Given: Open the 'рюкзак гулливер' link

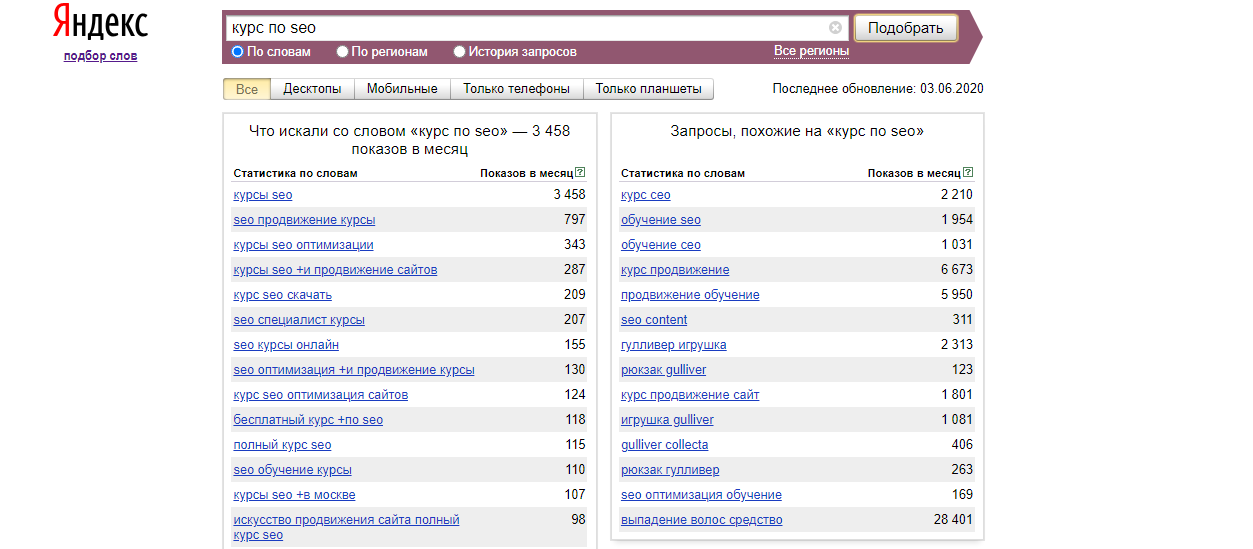Looking at the screenshot, I should point(670,470).
